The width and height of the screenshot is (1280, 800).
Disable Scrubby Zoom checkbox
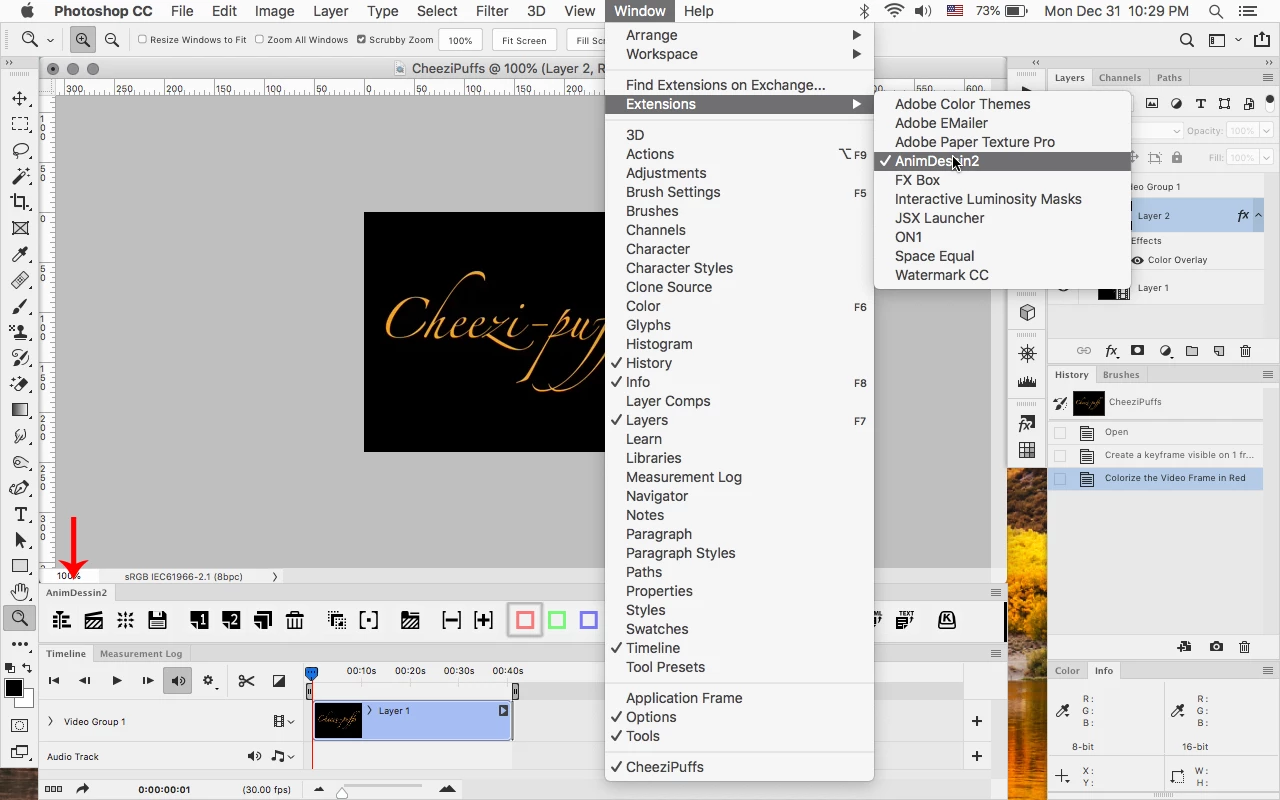361,40
